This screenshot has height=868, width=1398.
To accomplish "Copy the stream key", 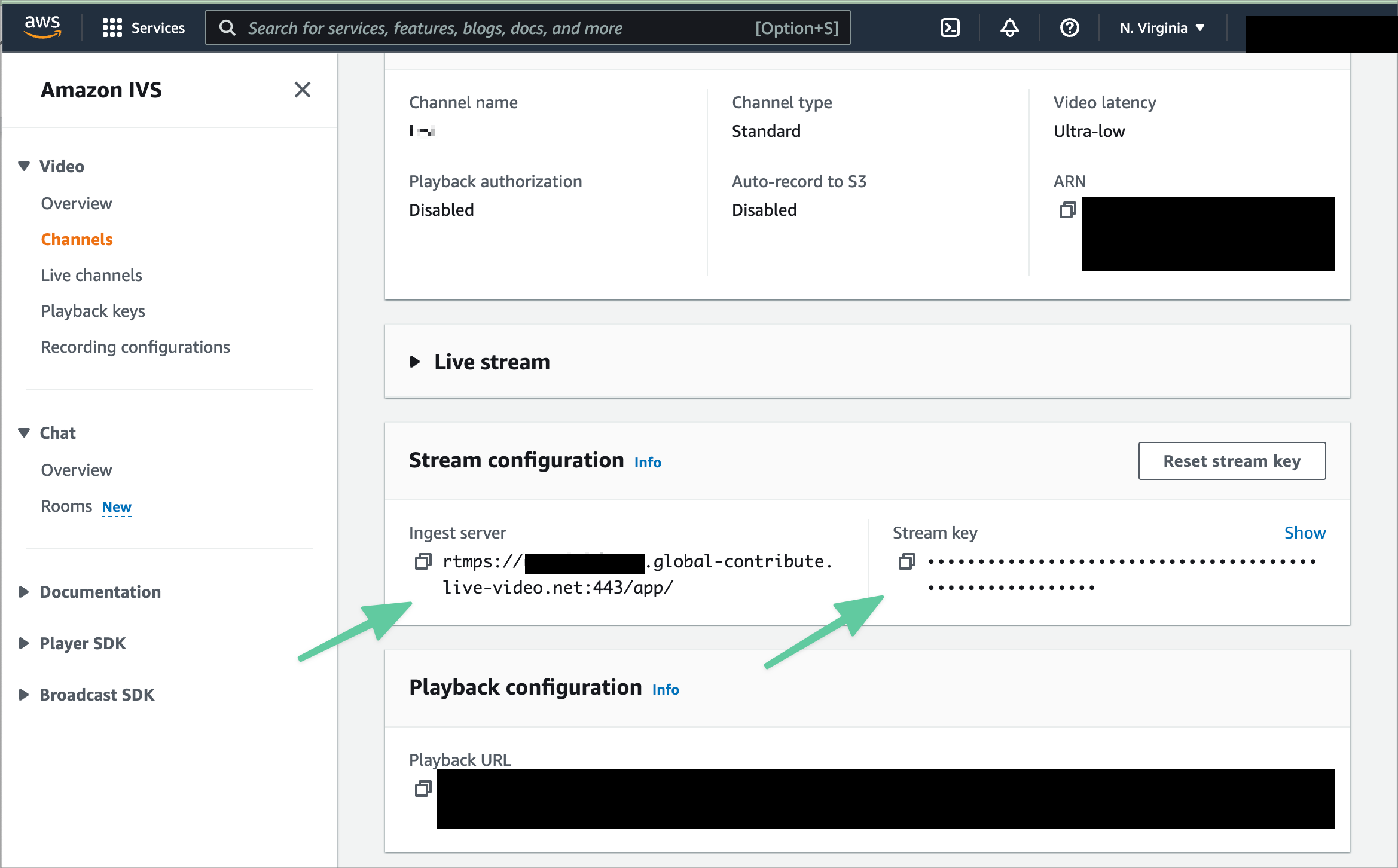I will click(x=906, y=561).
